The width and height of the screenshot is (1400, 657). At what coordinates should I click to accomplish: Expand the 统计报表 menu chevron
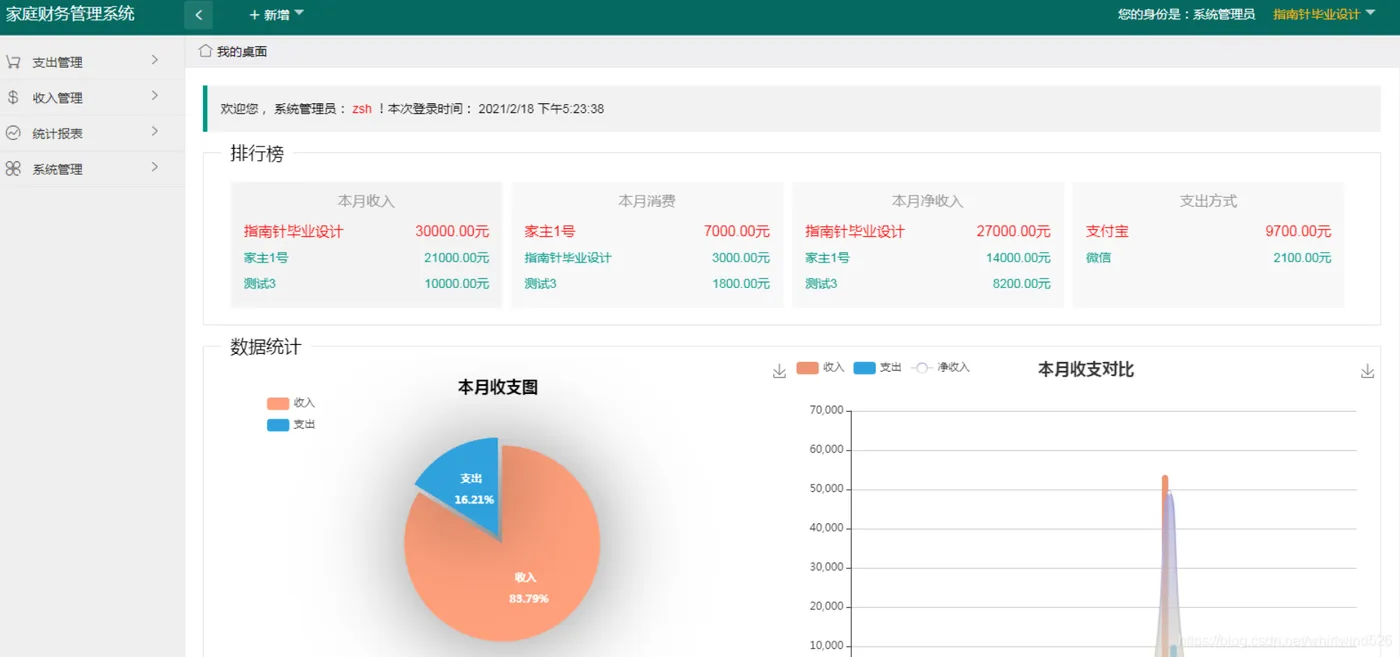tap(155, 132)
